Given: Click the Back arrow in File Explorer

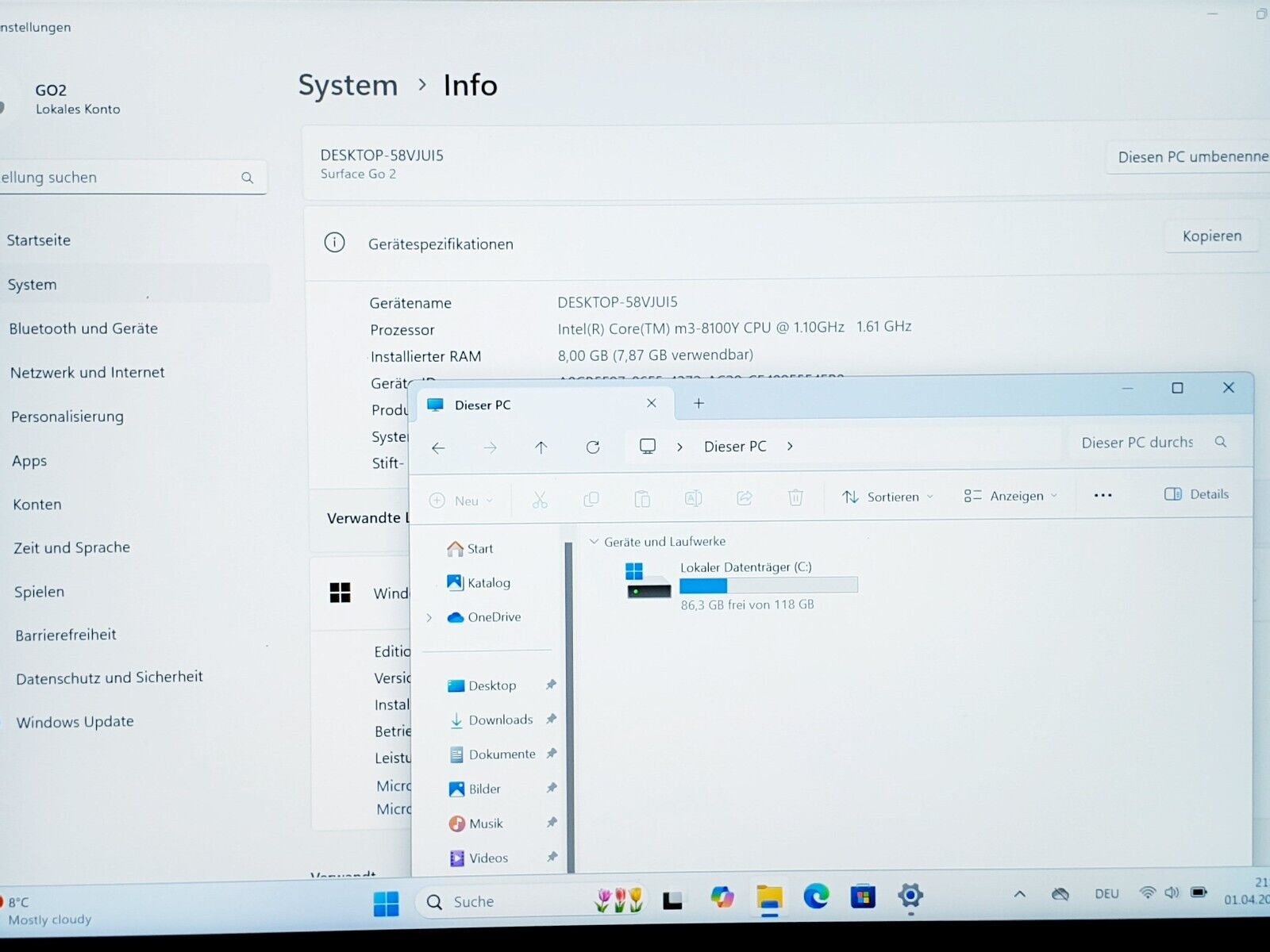Looking at the screenshot, I should pos(438,448).
